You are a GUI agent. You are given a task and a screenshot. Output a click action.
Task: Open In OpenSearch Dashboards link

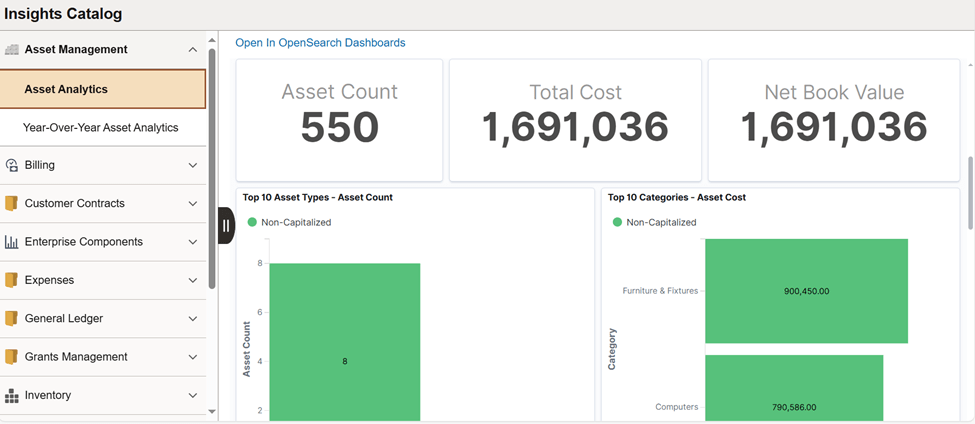coord(320,43)
